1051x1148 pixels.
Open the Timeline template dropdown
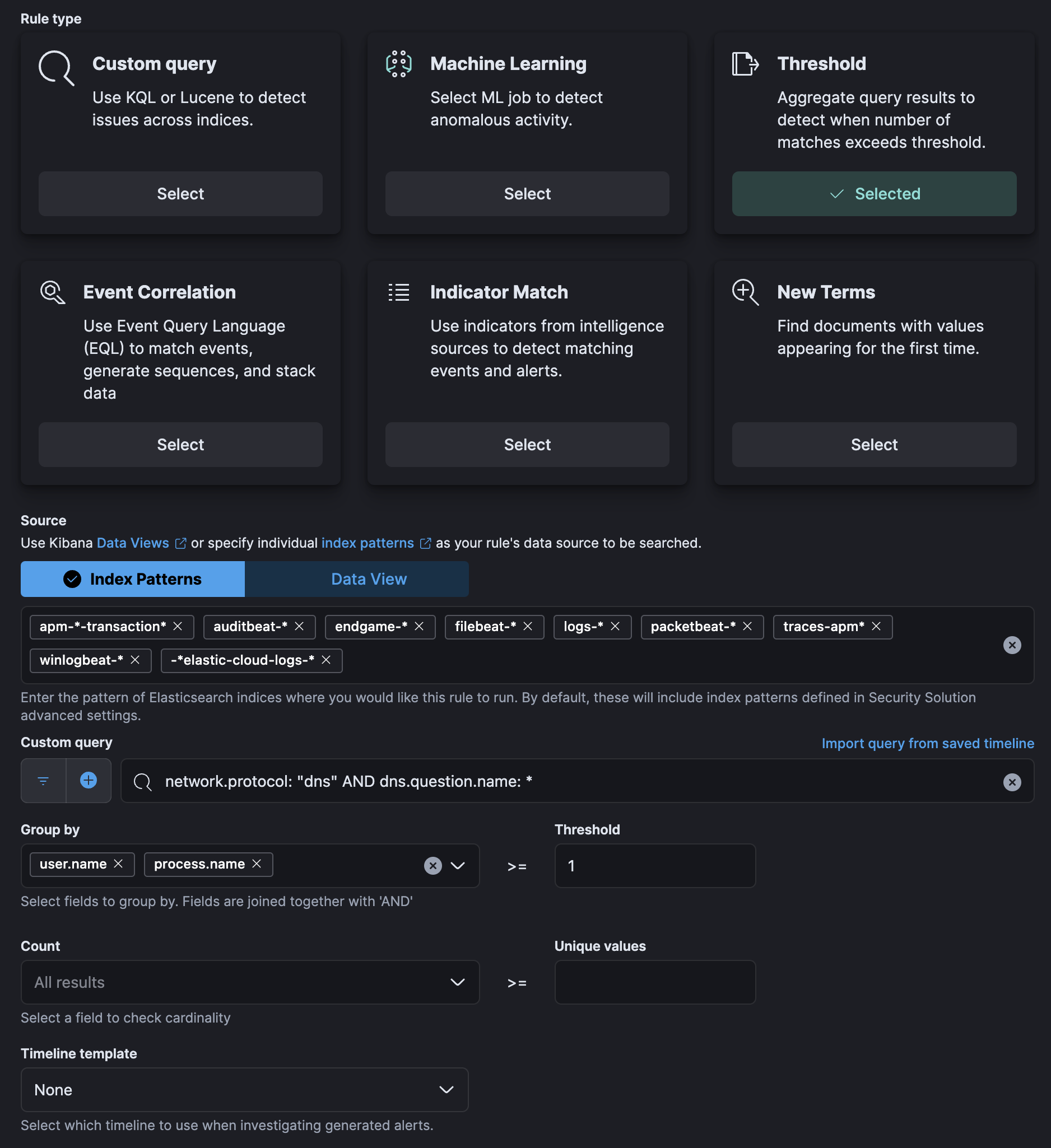(x=244, y=1090)
